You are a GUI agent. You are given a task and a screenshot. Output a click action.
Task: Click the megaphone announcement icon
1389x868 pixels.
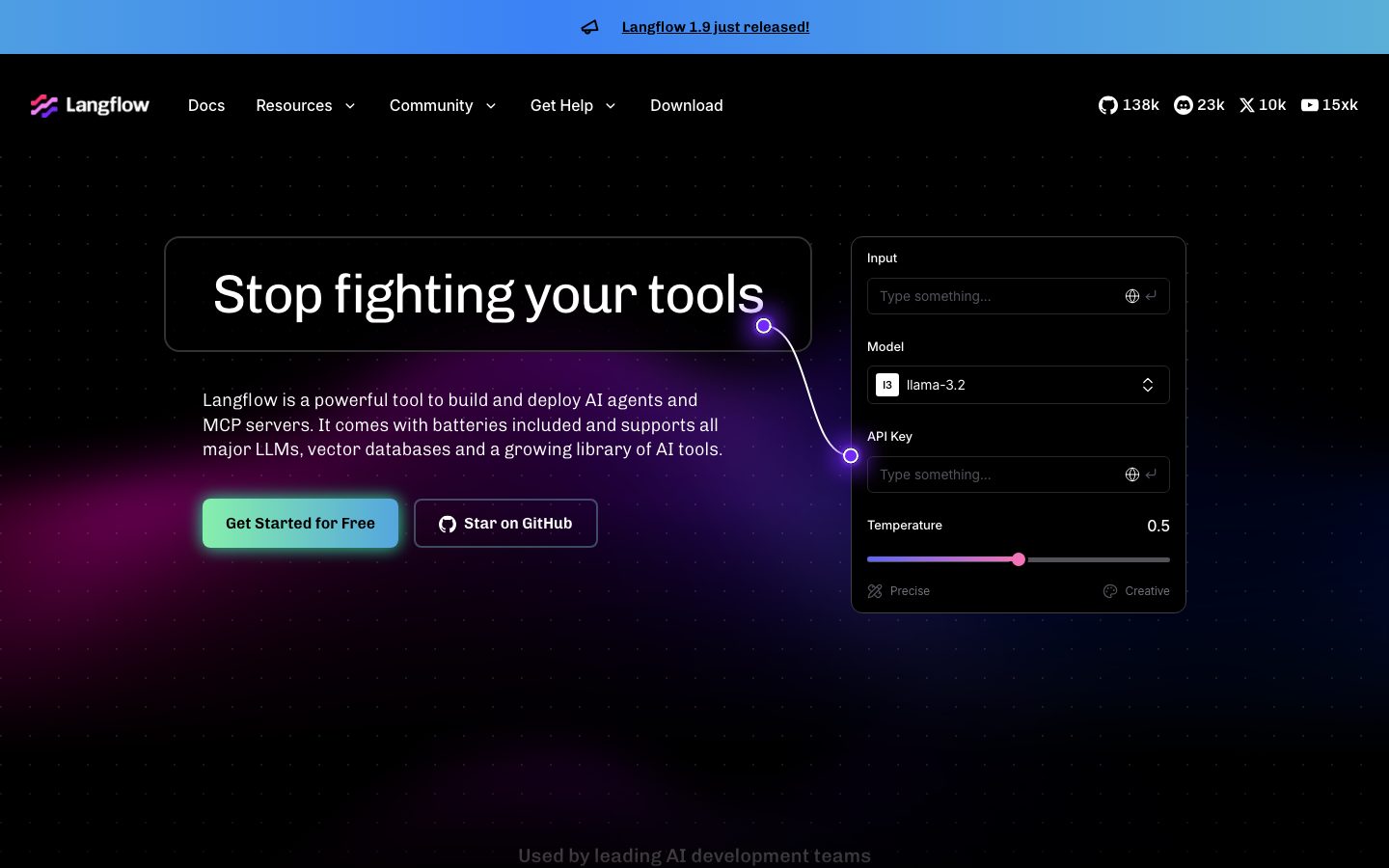point(589,27)
